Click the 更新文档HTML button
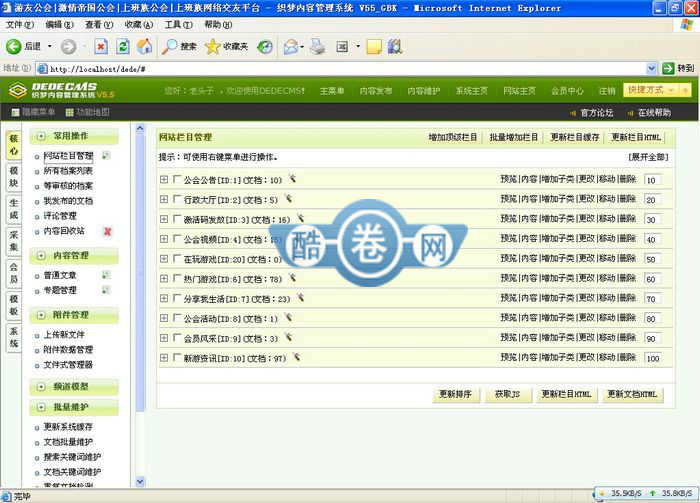 [x=633, y=394]
